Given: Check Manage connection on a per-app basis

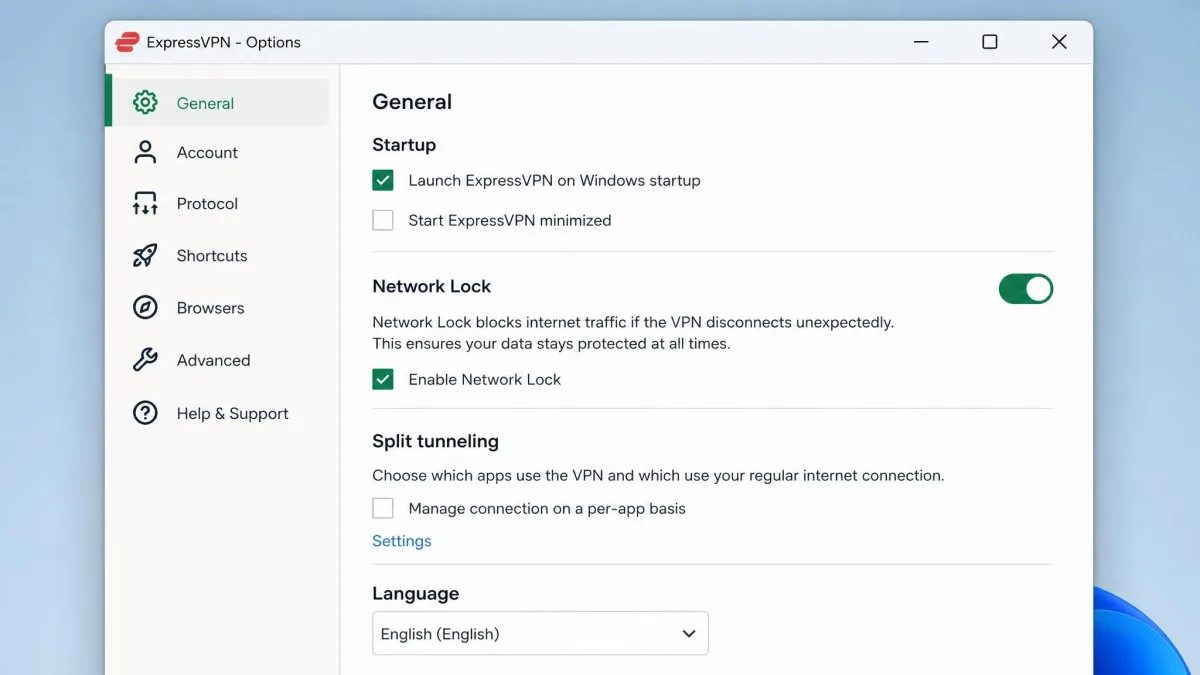Looking at the screenshot, I should point(383,508).
